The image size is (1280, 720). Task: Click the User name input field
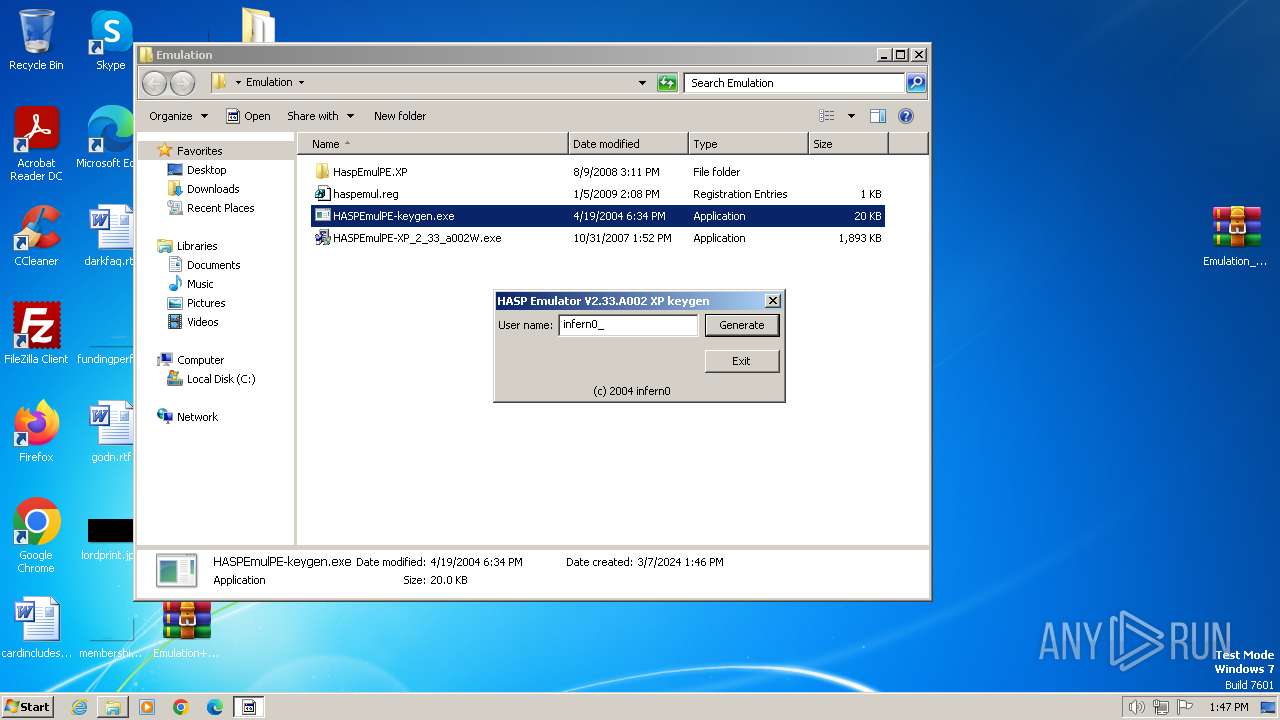(628, 325)
